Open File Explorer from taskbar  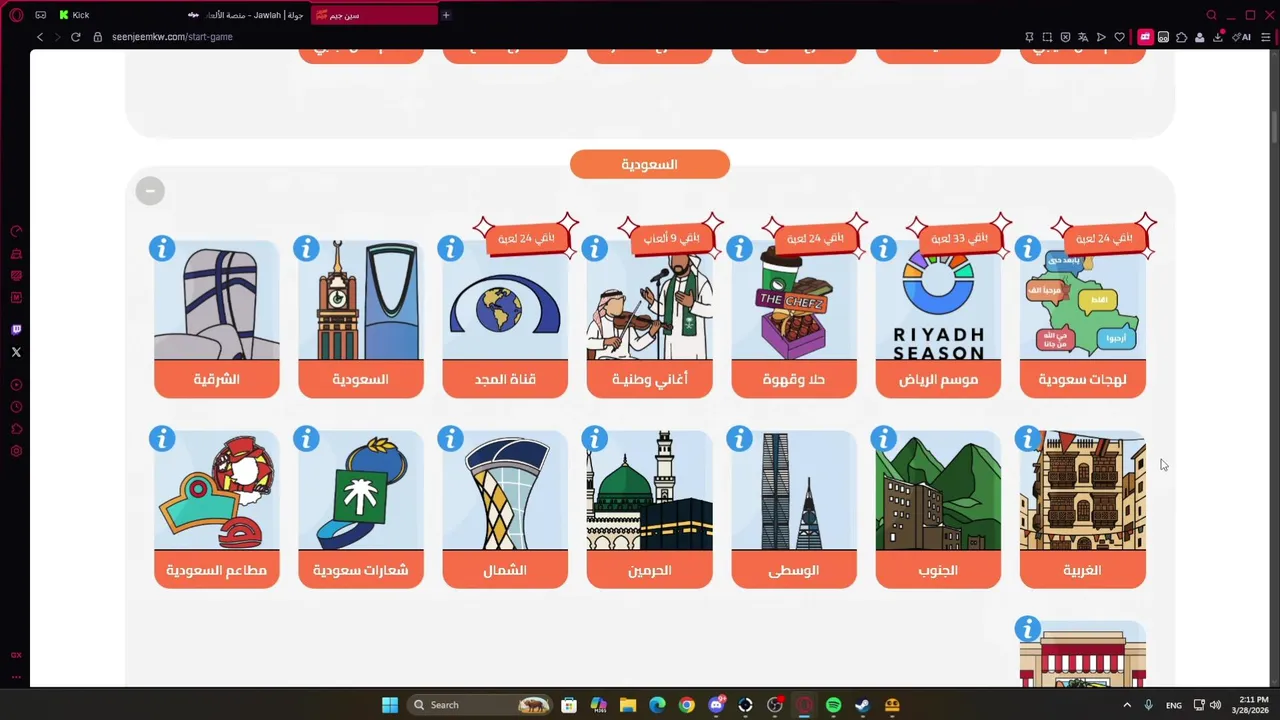pos(627,705)
